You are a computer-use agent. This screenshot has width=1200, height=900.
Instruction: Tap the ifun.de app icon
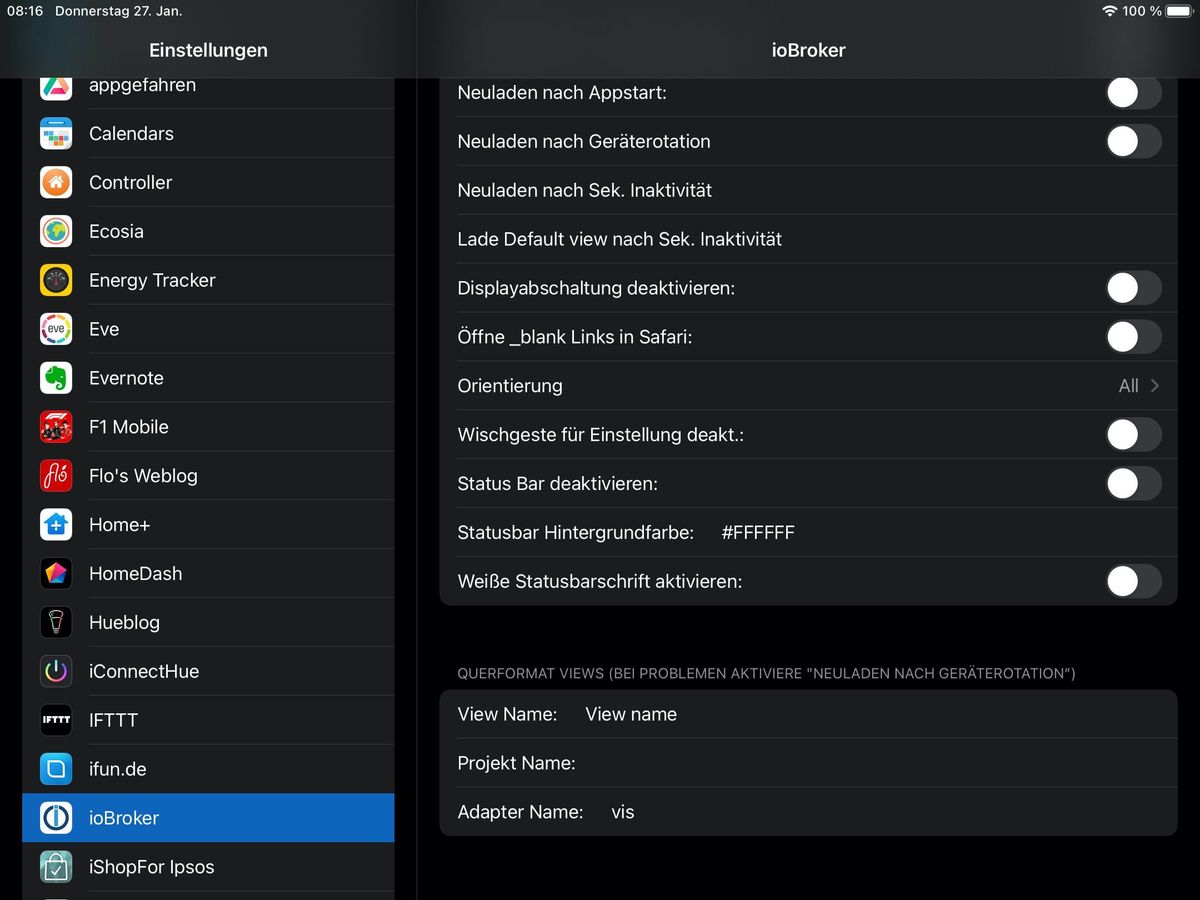tap(56, 769)
